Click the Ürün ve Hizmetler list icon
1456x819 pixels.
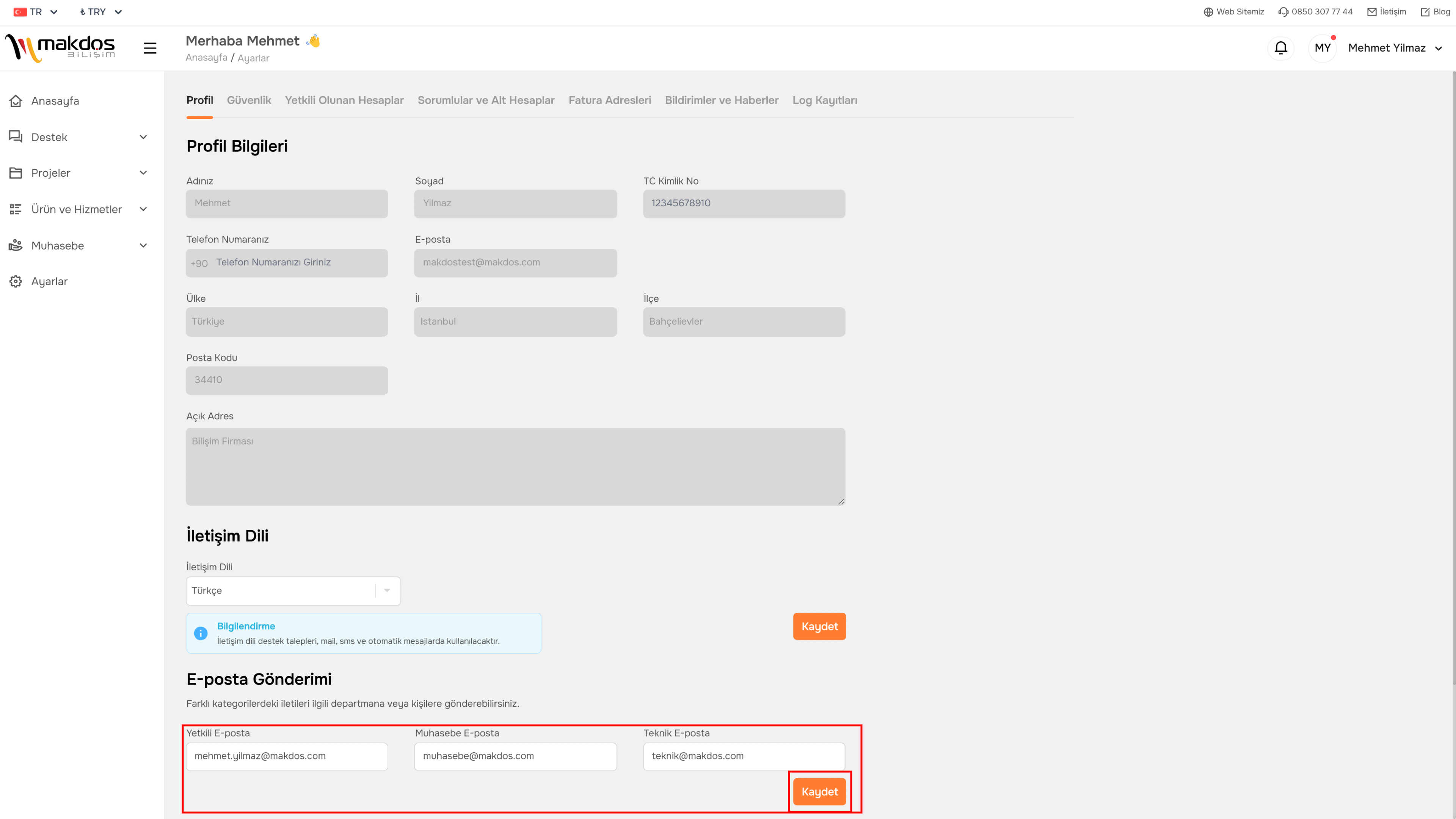16,209
